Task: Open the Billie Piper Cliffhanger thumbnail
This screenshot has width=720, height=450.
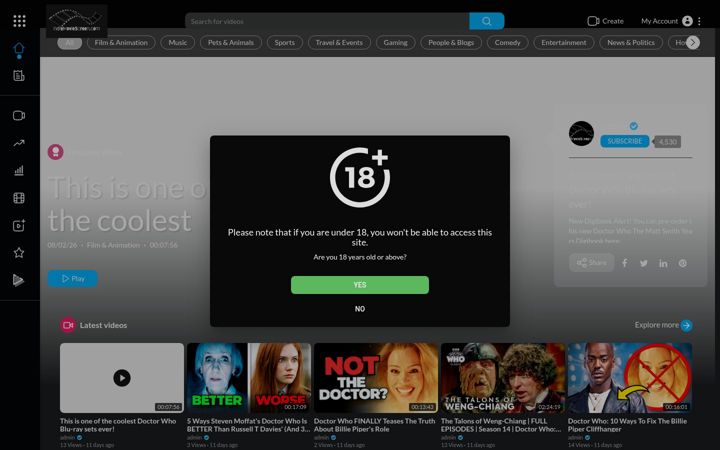Action: (630, 378)
